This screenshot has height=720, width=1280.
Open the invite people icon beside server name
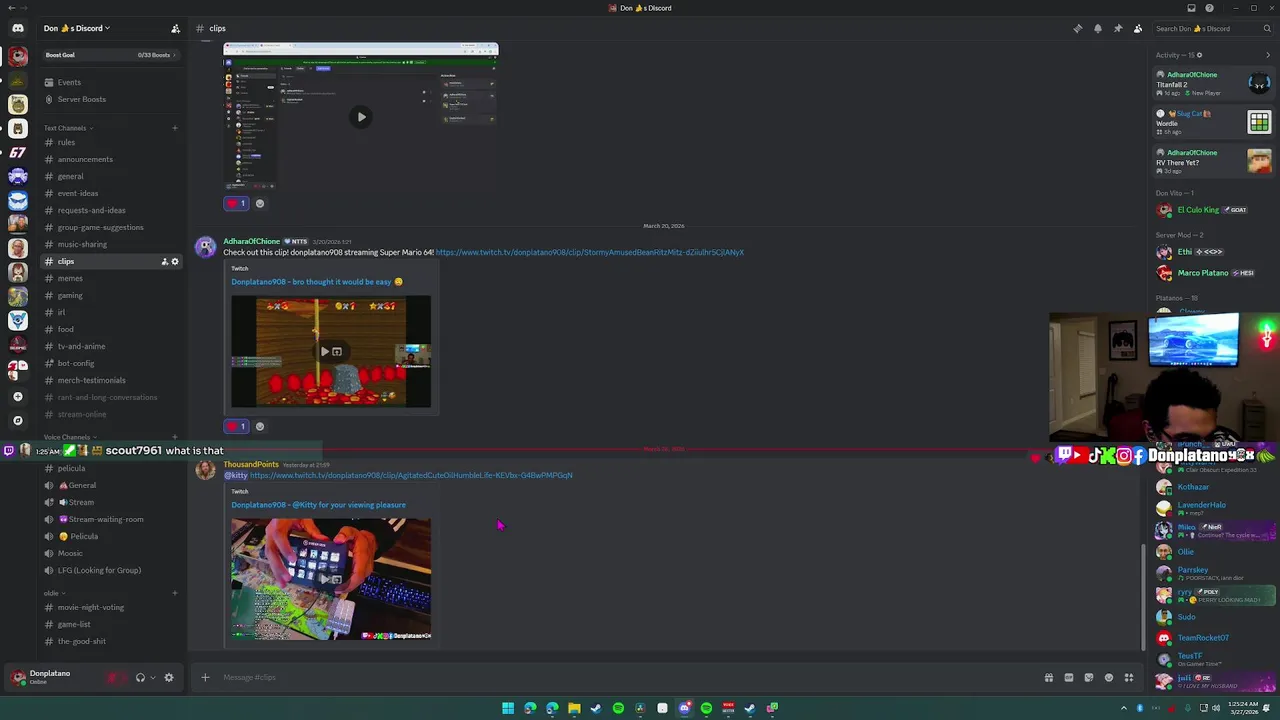[x=175, y=28]
